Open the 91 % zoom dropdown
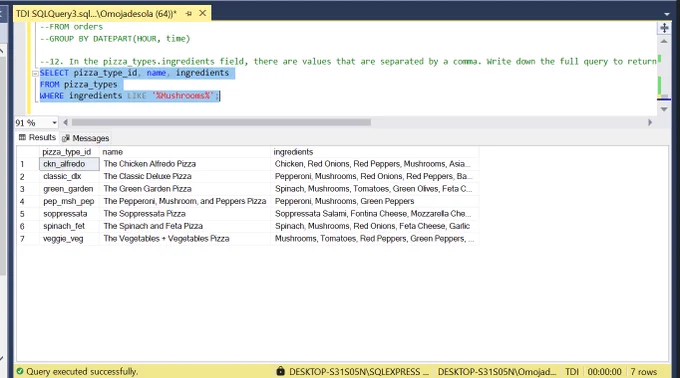680x378 pixels. point(54,123)
